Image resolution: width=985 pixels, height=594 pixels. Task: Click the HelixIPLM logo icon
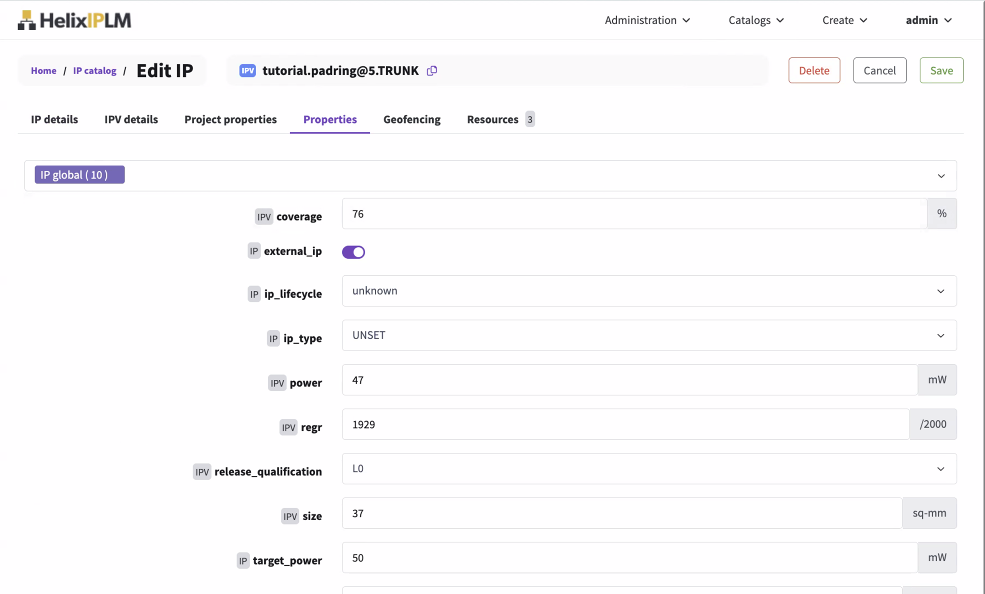pyautogui.click(x=27, y=20)
